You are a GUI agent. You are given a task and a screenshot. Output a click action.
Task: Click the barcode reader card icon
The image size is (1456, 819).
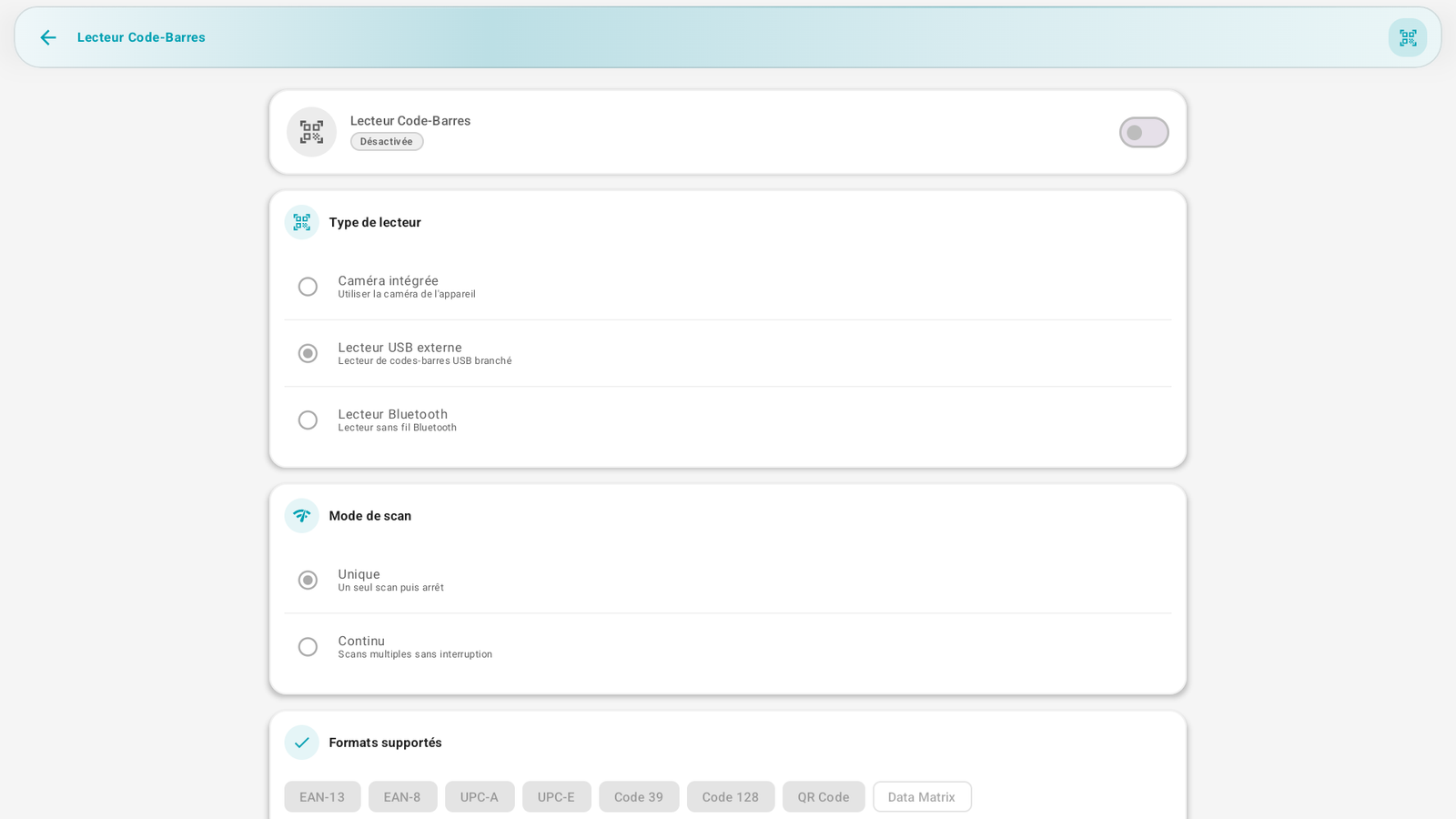click(311, 132)
